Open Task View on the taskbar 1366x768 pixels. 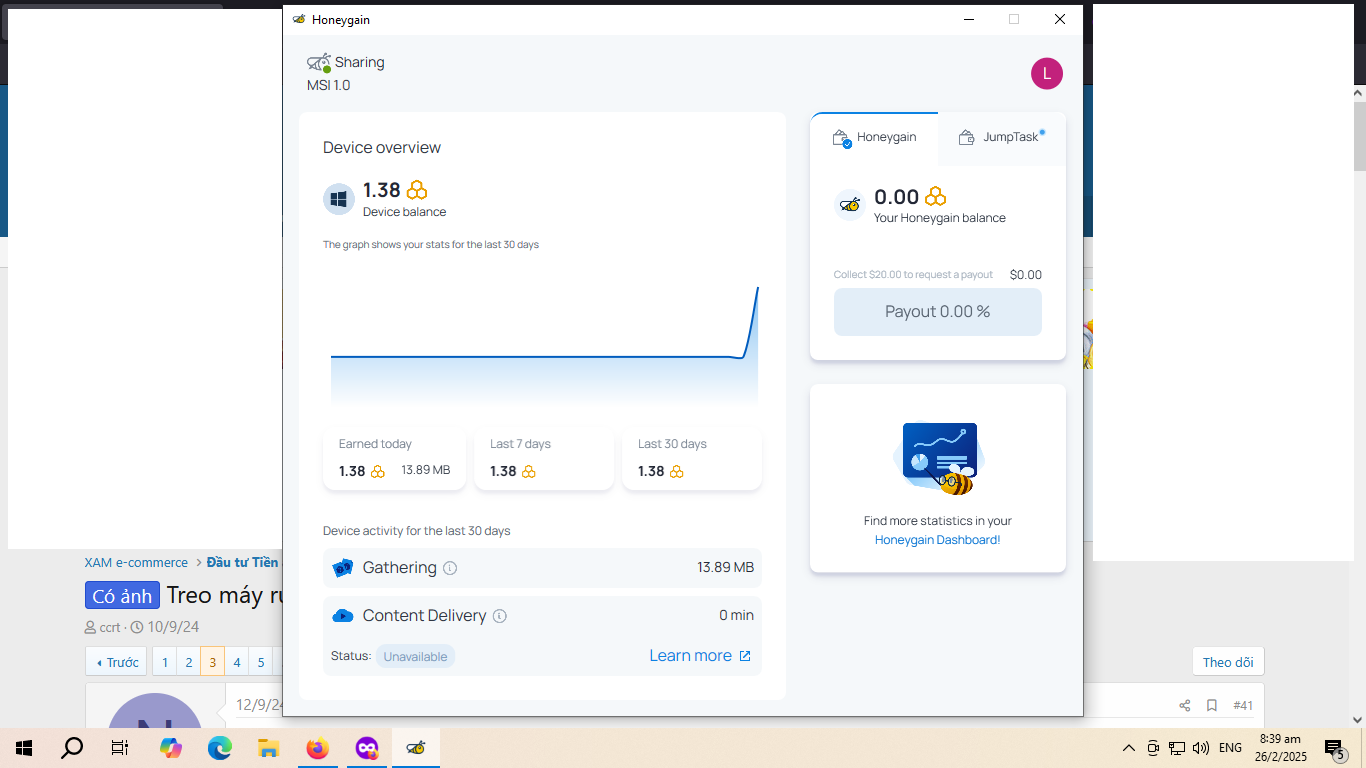(x=120, y=748)
